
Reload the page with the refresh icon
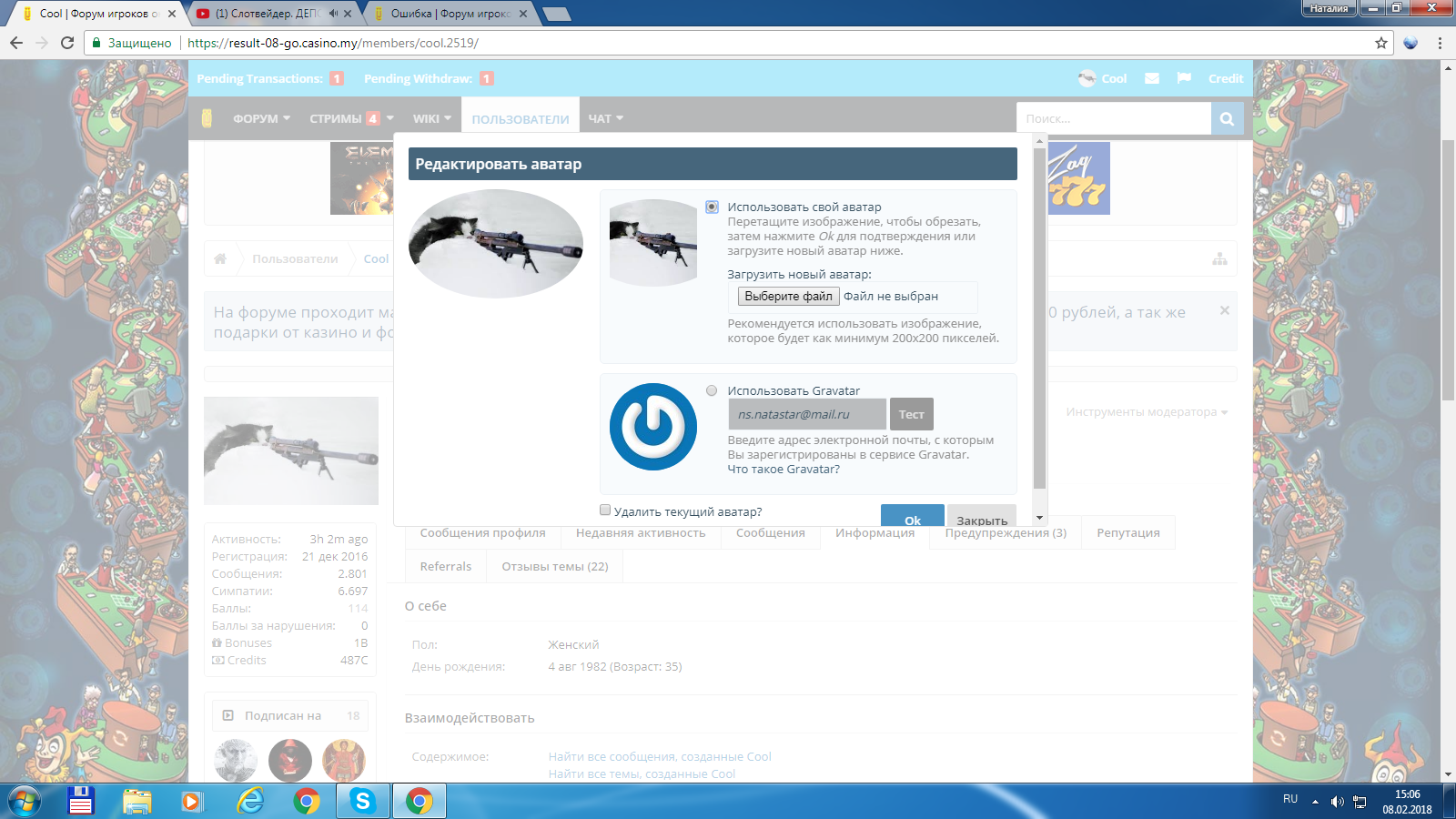[x=67, y=43]
